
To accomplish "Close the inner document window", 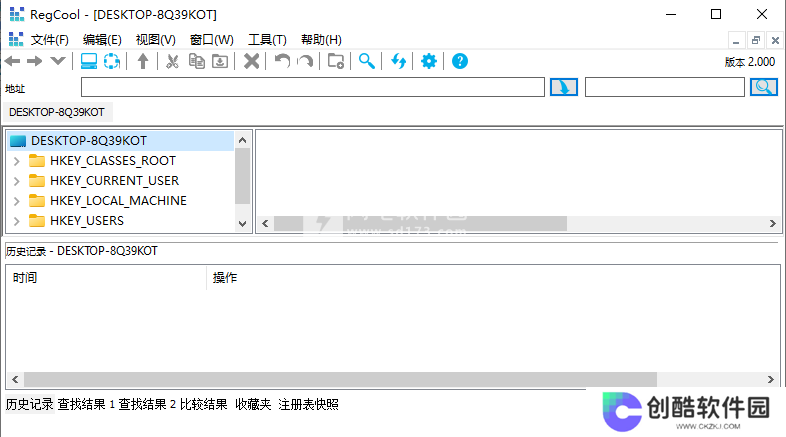I will pos(775,40).
